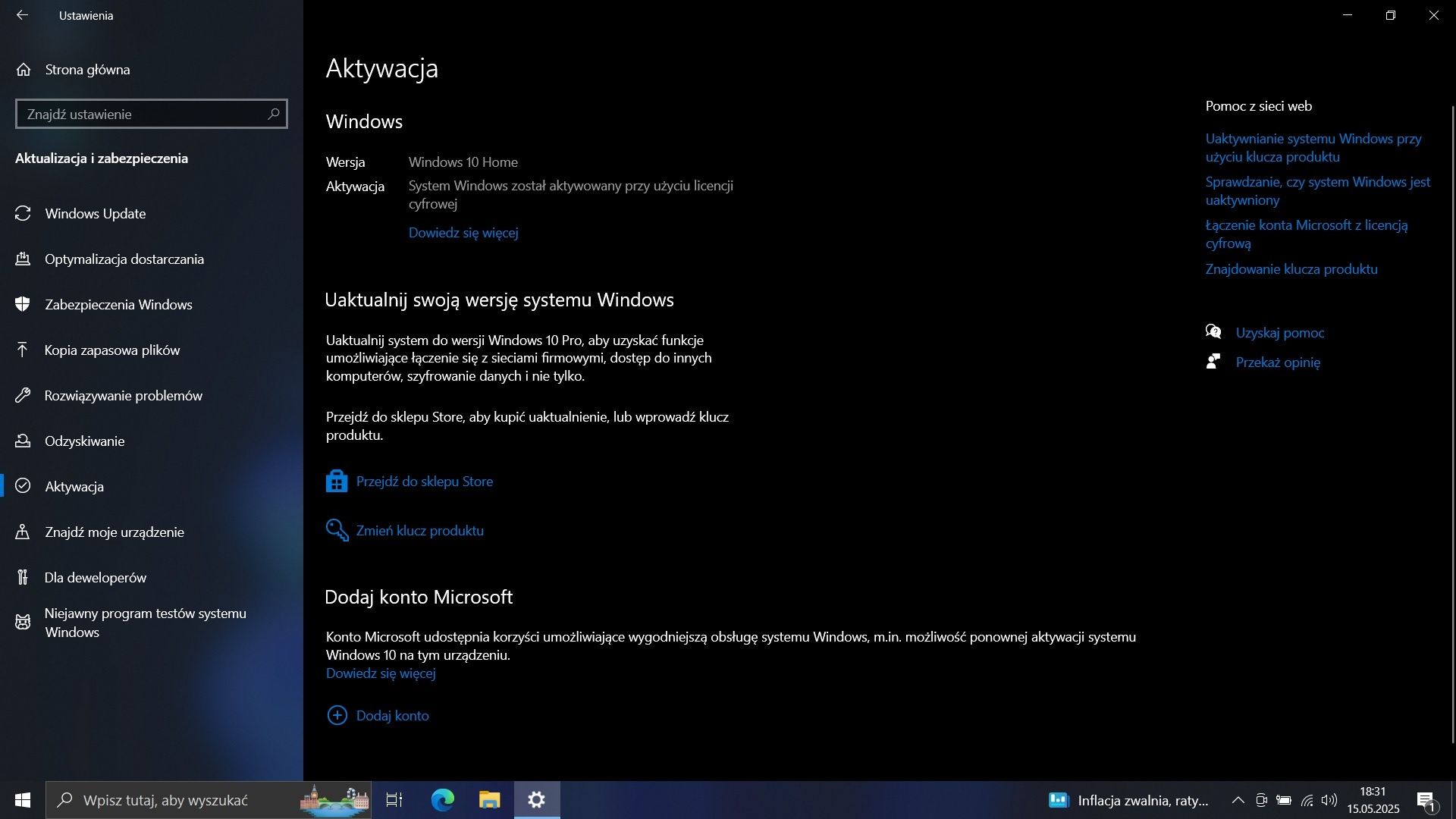The height and width of the screenshot is (819, 1456).
Task: Click Uzyskaj pomoc link
Action: [1280, 333]
